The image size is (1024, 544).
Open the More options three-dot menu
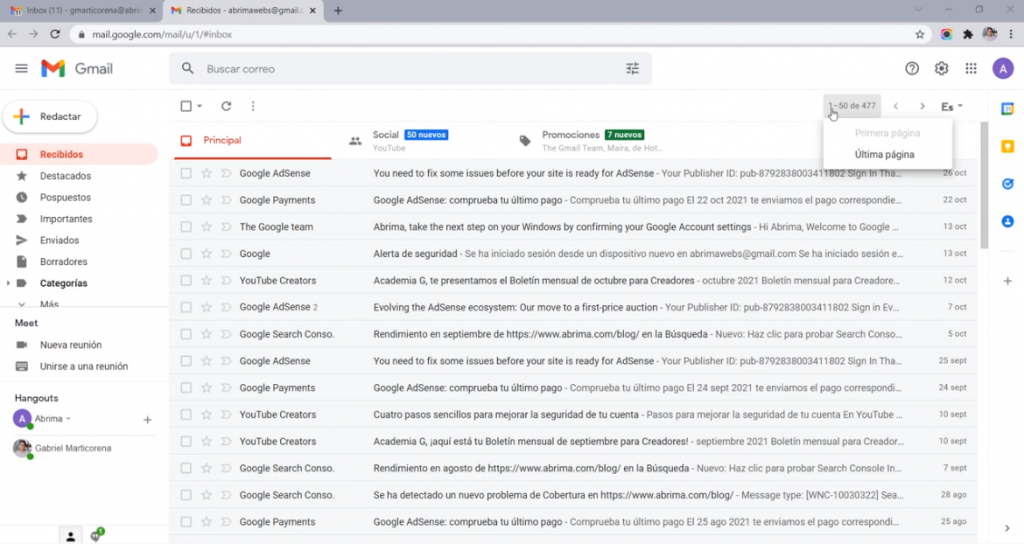click(253, 106)
